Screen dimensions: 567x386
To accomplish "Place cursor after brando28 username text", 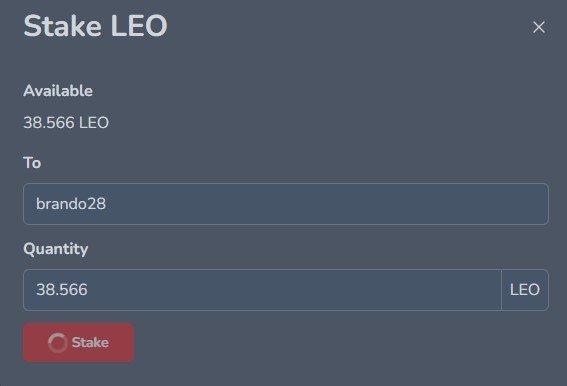I will [107, 204].
